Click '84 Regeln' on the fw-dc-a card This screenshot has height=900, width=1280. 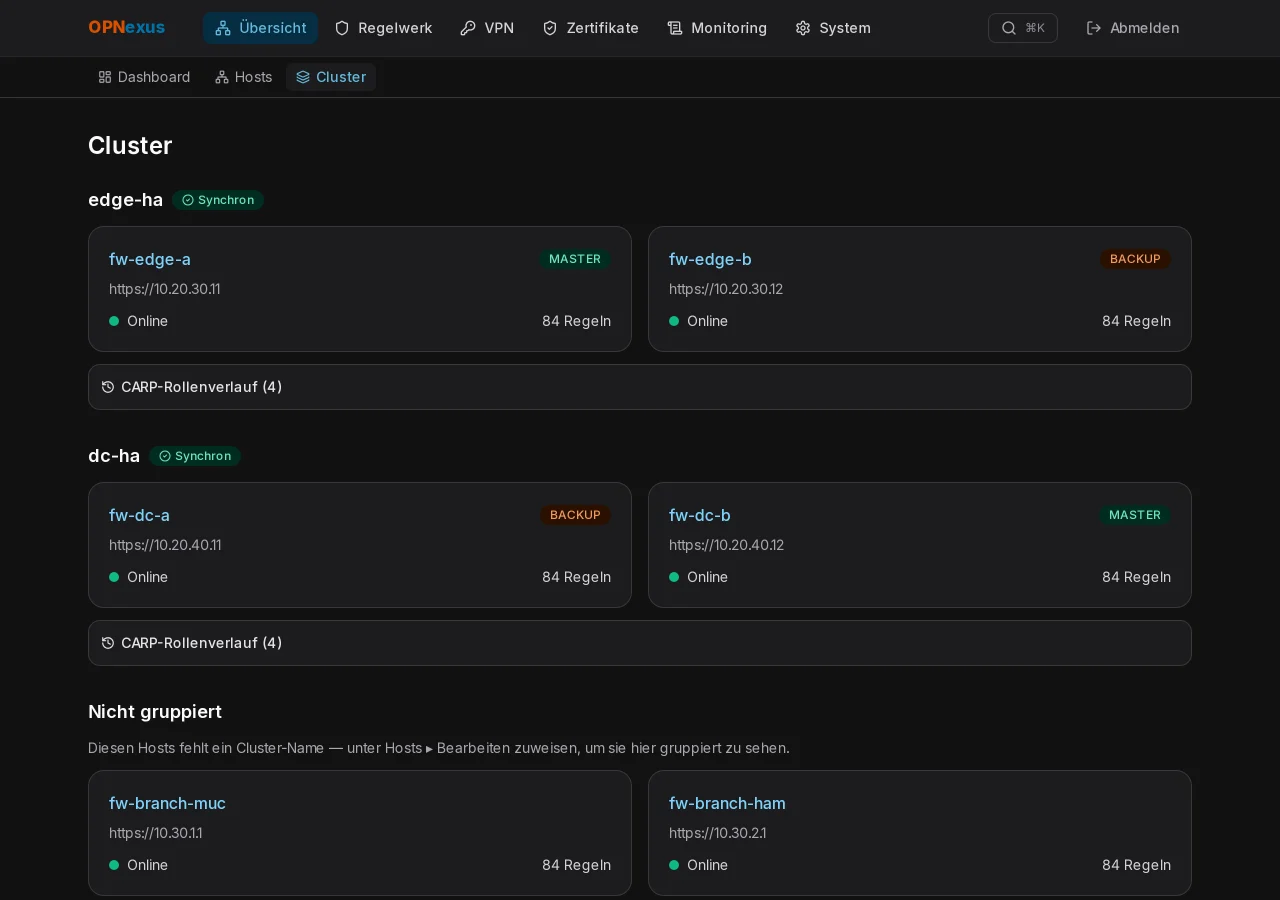point(576,577)
